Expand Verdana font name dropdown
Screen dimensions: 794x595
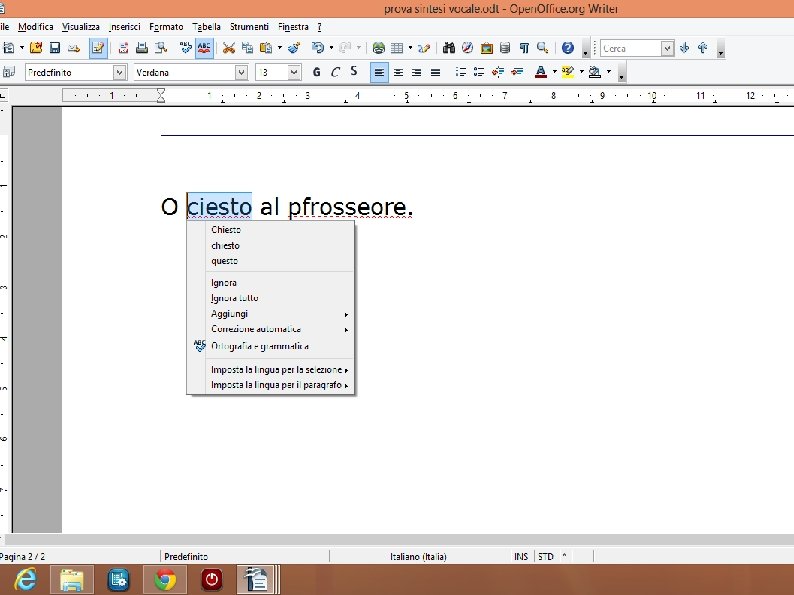coord(242,72)
